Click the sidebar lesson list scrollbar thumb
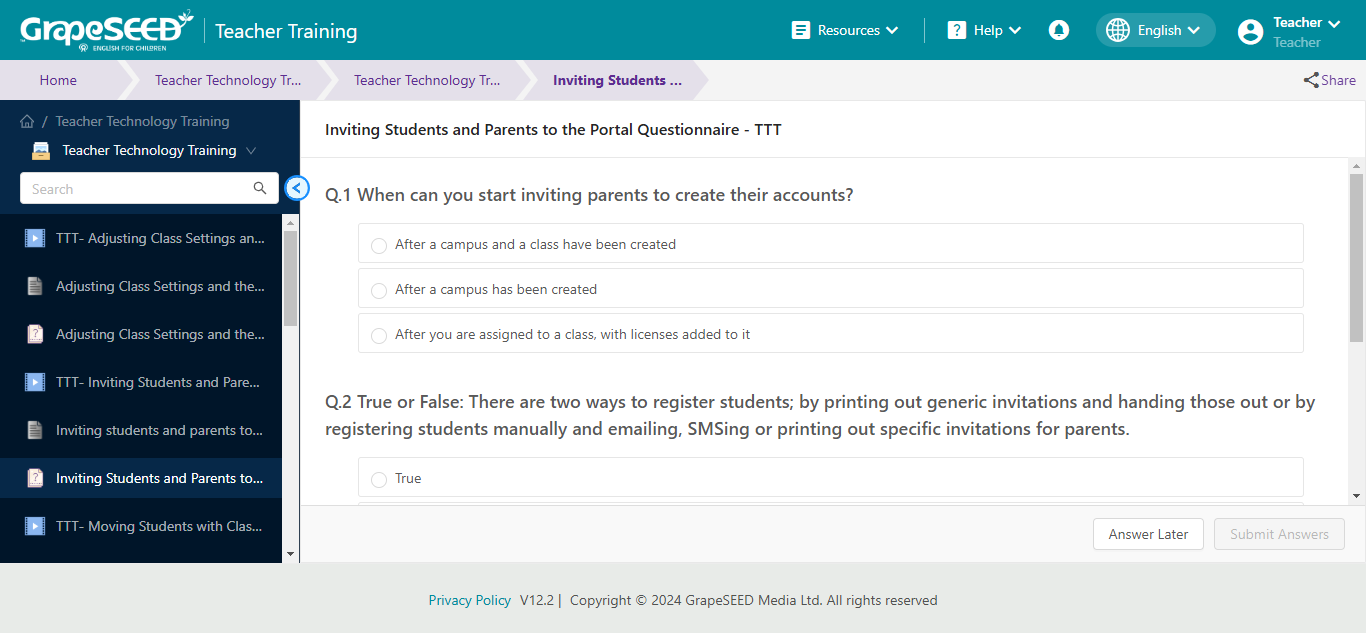The width and height of the screenshot is (1366, 633). click(x=290, y=278)
